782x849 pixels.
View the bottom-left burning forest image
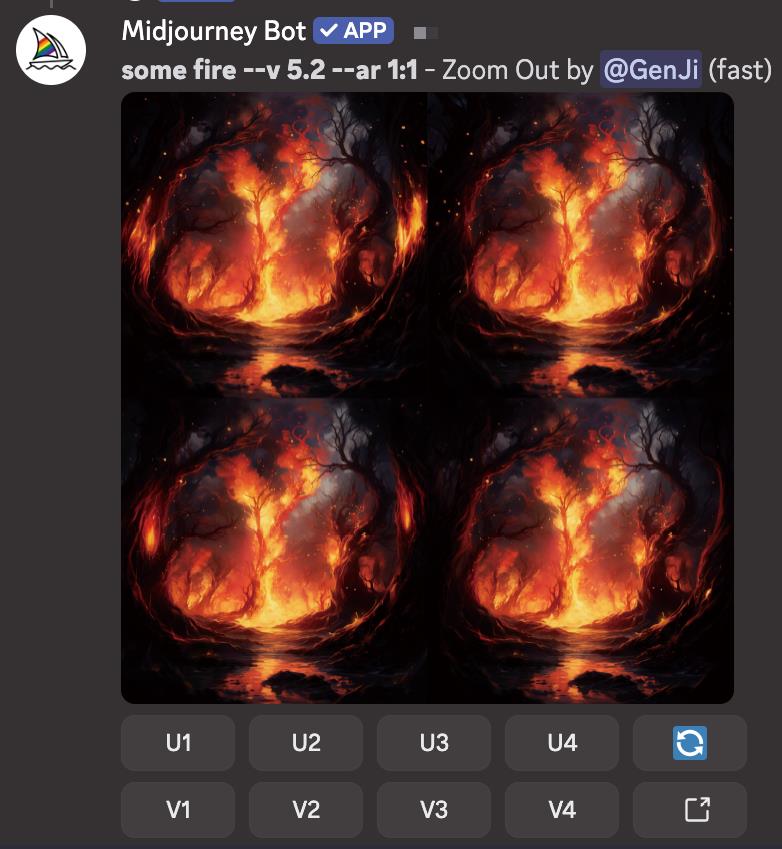point(274,551)
